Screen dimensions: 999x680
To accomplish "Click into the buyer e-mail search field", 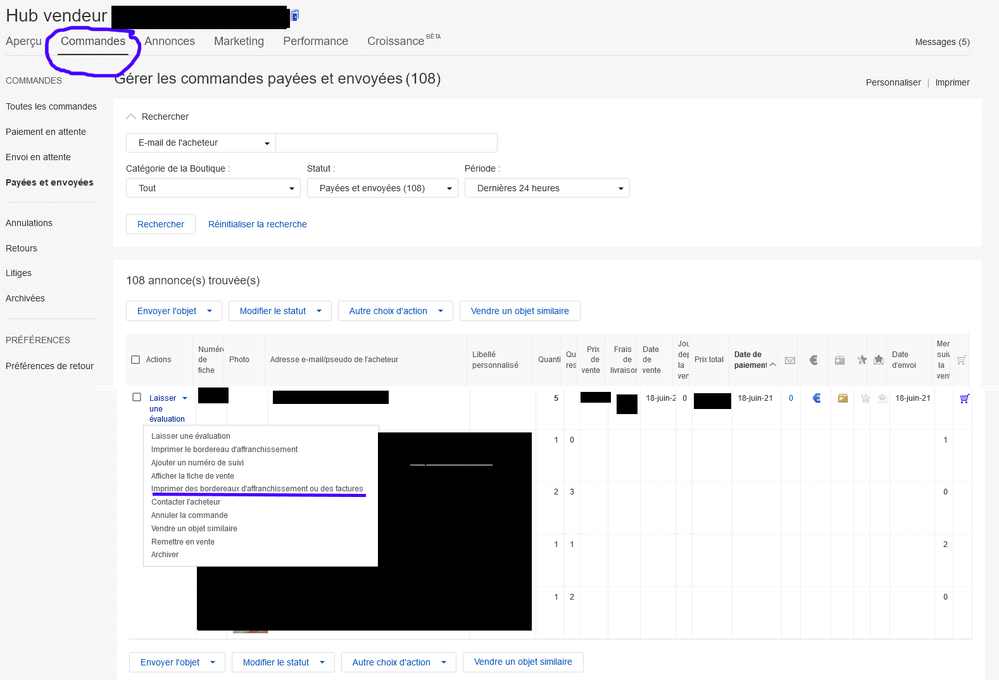I will (x=386, y=143).
